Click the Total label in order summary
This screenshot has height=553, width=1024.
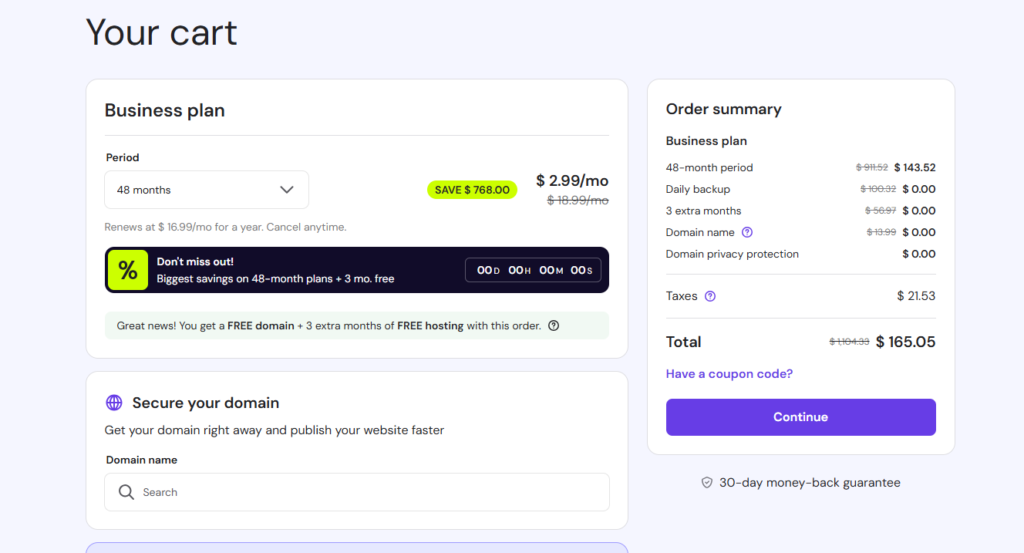(683, 342)
